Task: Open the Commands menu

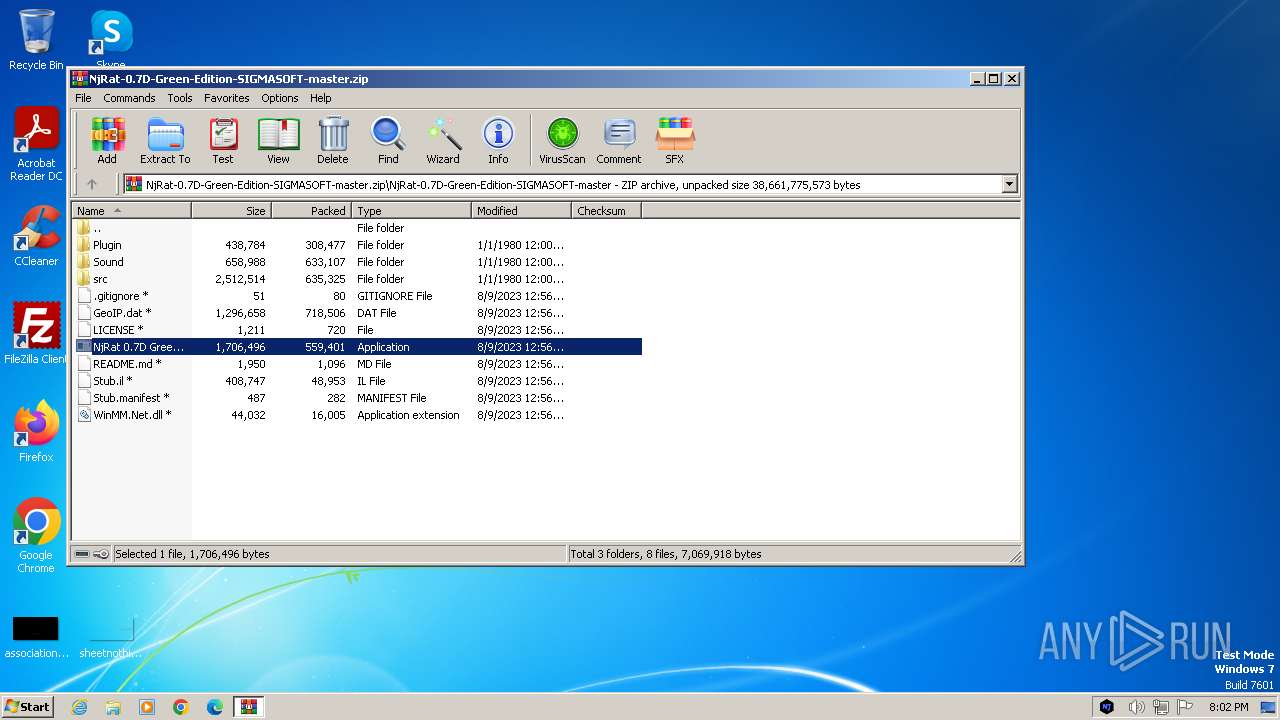Action: 129,98
